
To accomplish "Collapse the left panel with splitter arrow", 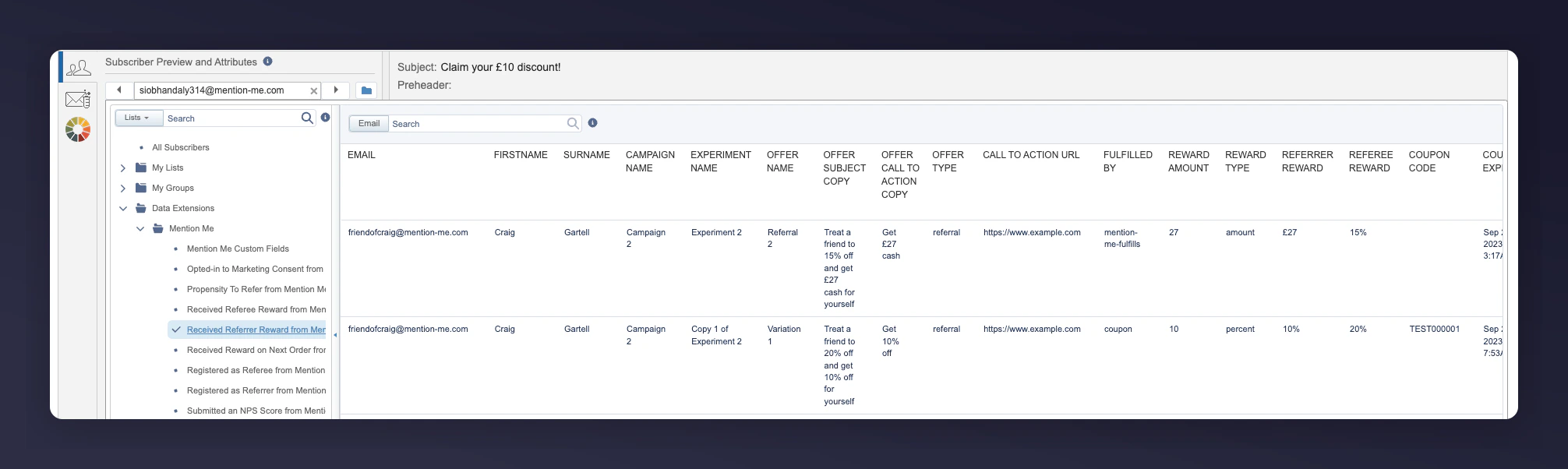I will tap(335, 335).
